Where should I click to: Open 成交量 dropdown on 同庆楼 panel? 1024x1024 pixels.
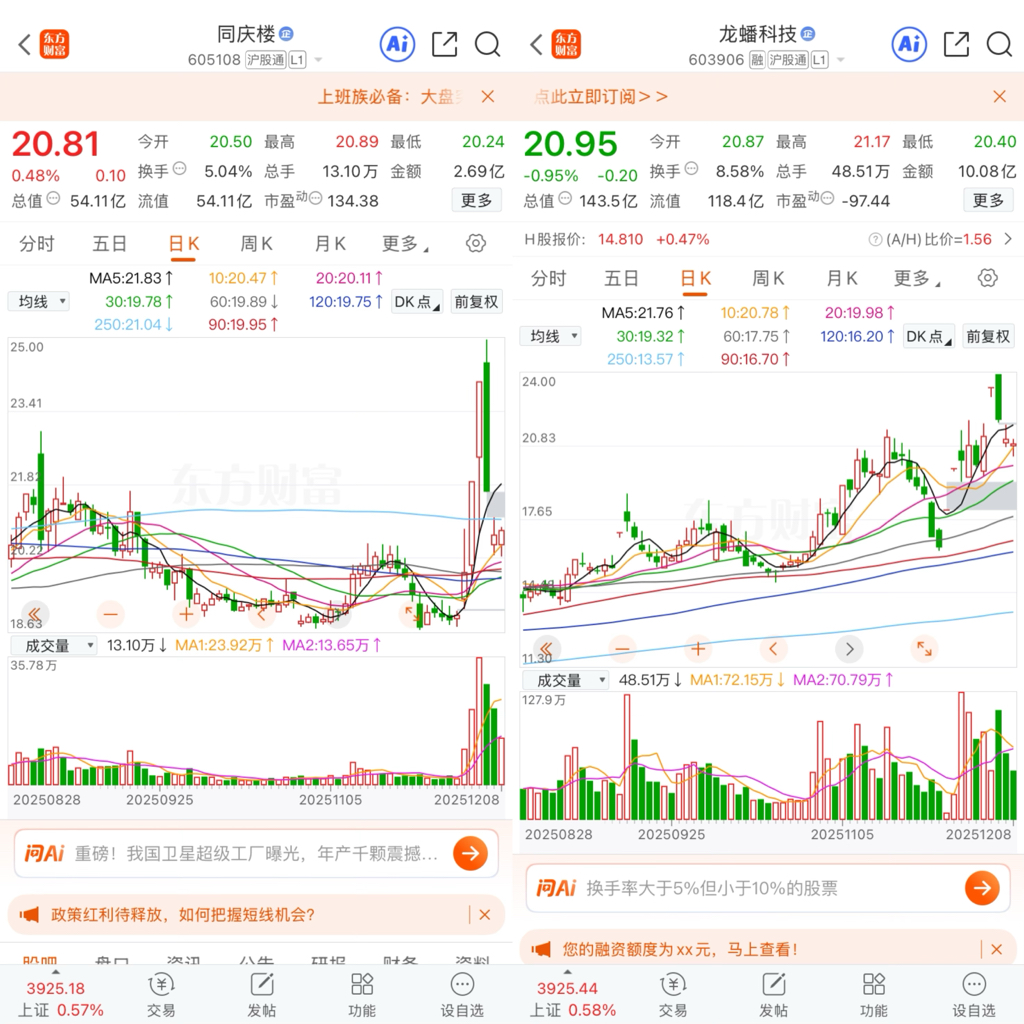pos(54,646)
